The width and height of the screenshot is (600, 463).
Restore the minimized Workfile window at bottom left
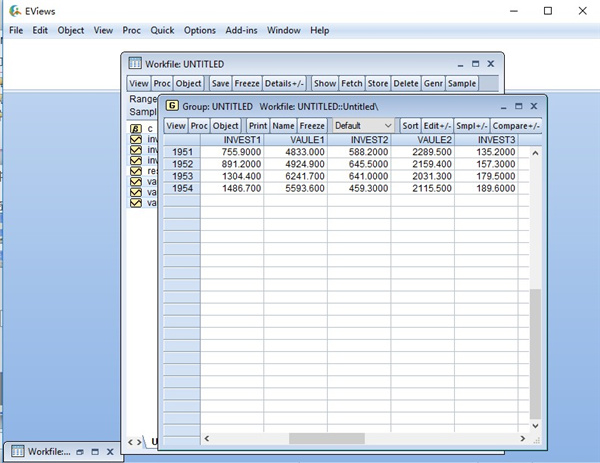82,452
